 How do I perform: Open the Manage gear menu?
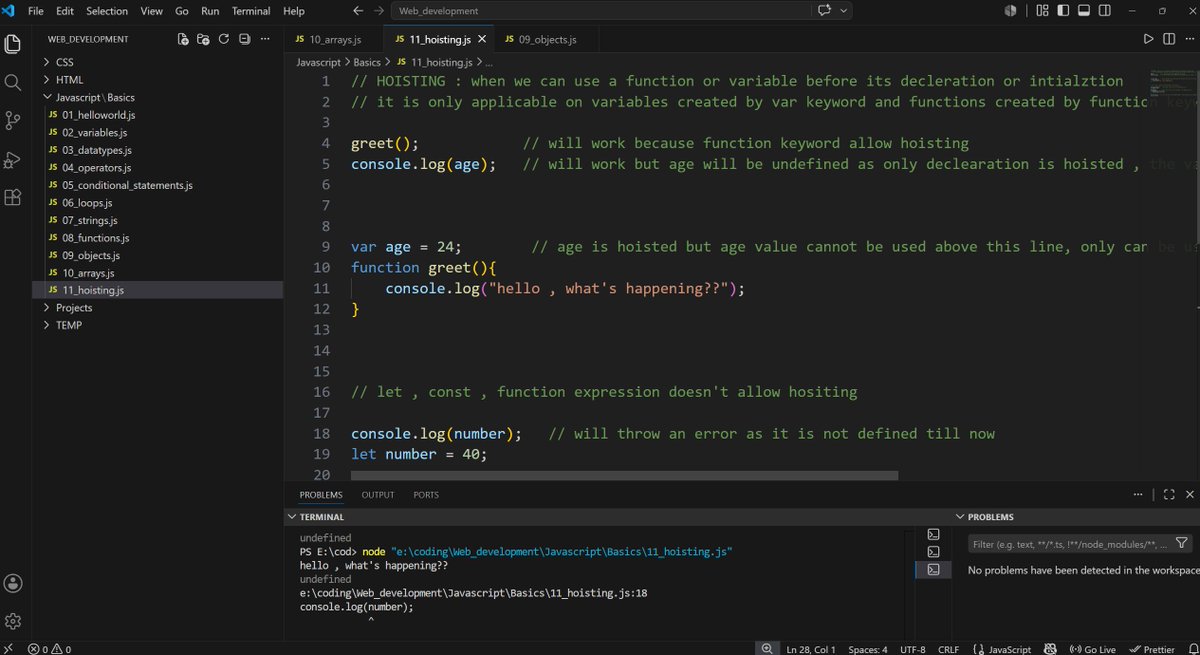13,621
